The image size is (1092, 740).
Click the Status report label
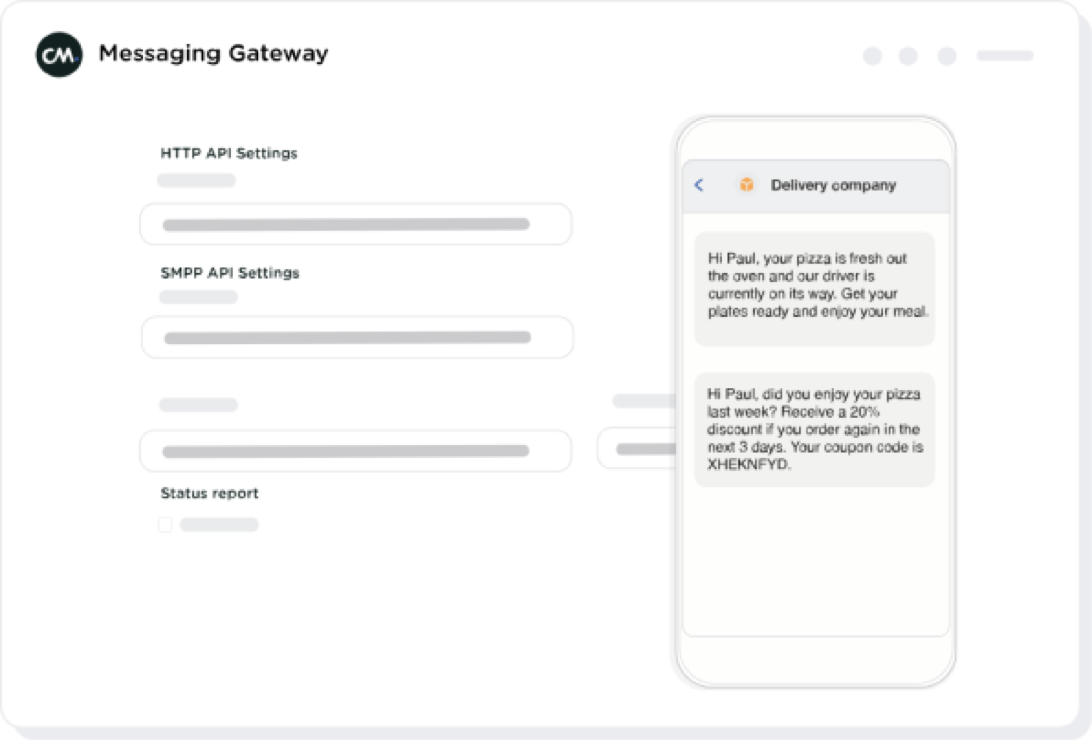click(210, 493)
